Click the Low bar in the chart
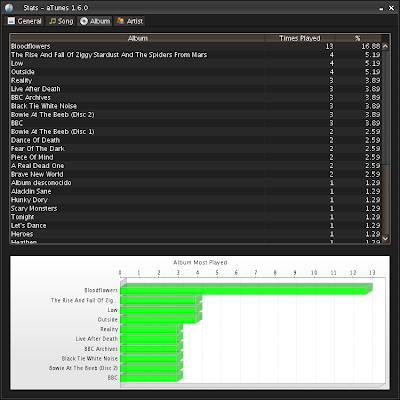The height and width of the screenshot is (400, 400). 161,309
